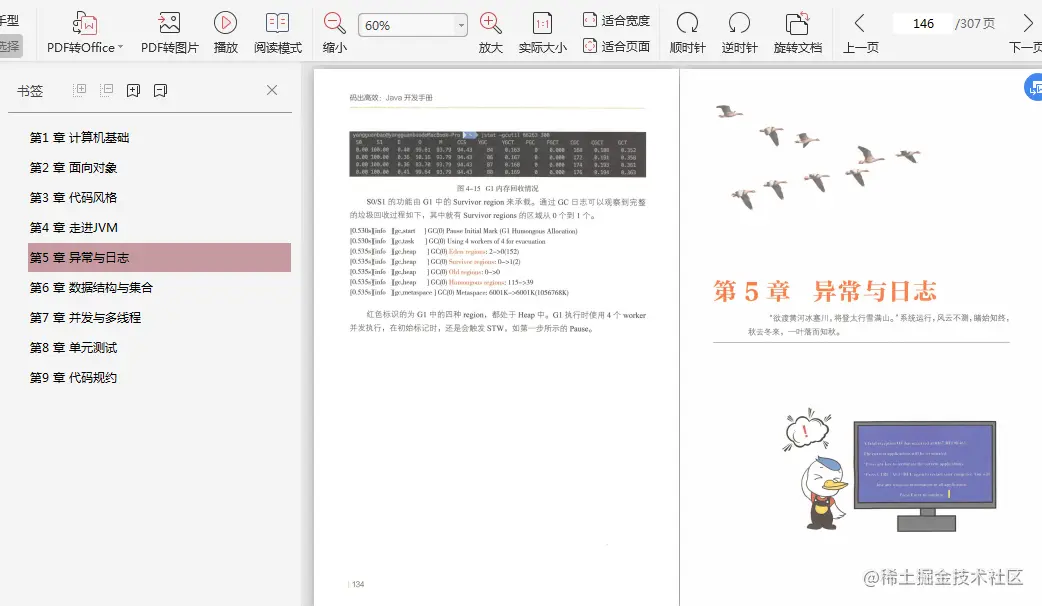Click 旋转文档 rotate document icon

click(x=797, y=24)
